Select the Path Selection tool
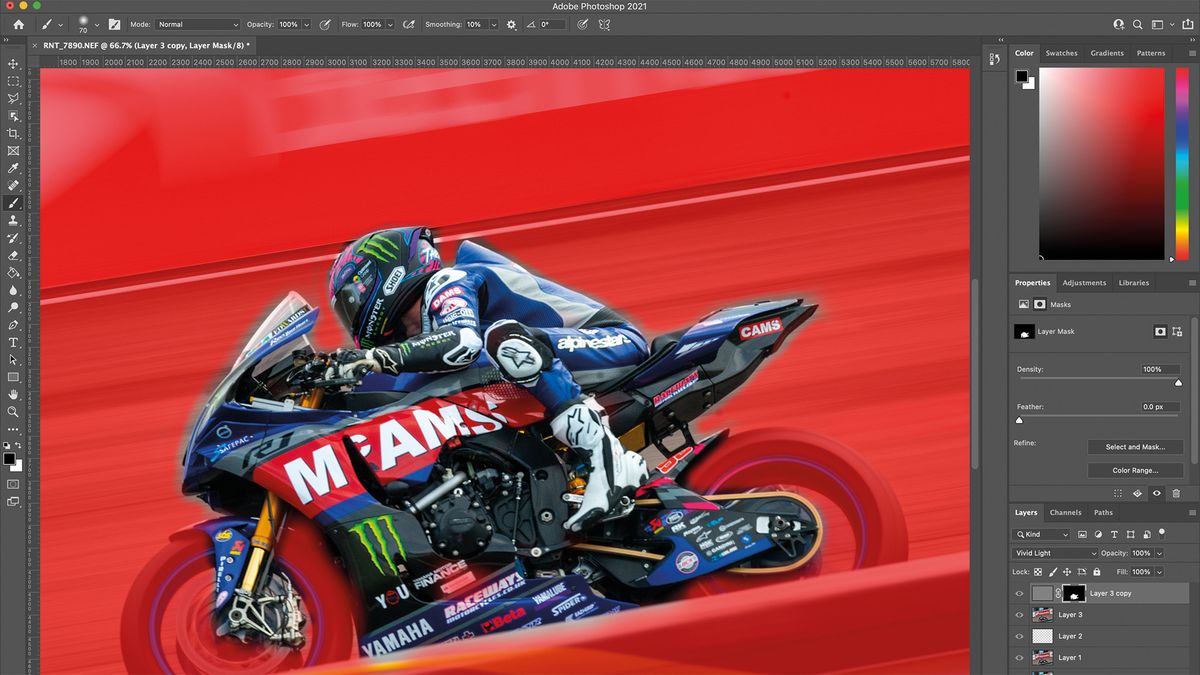This screenshot has height=675, width=1200. click(x=13, y=359)
